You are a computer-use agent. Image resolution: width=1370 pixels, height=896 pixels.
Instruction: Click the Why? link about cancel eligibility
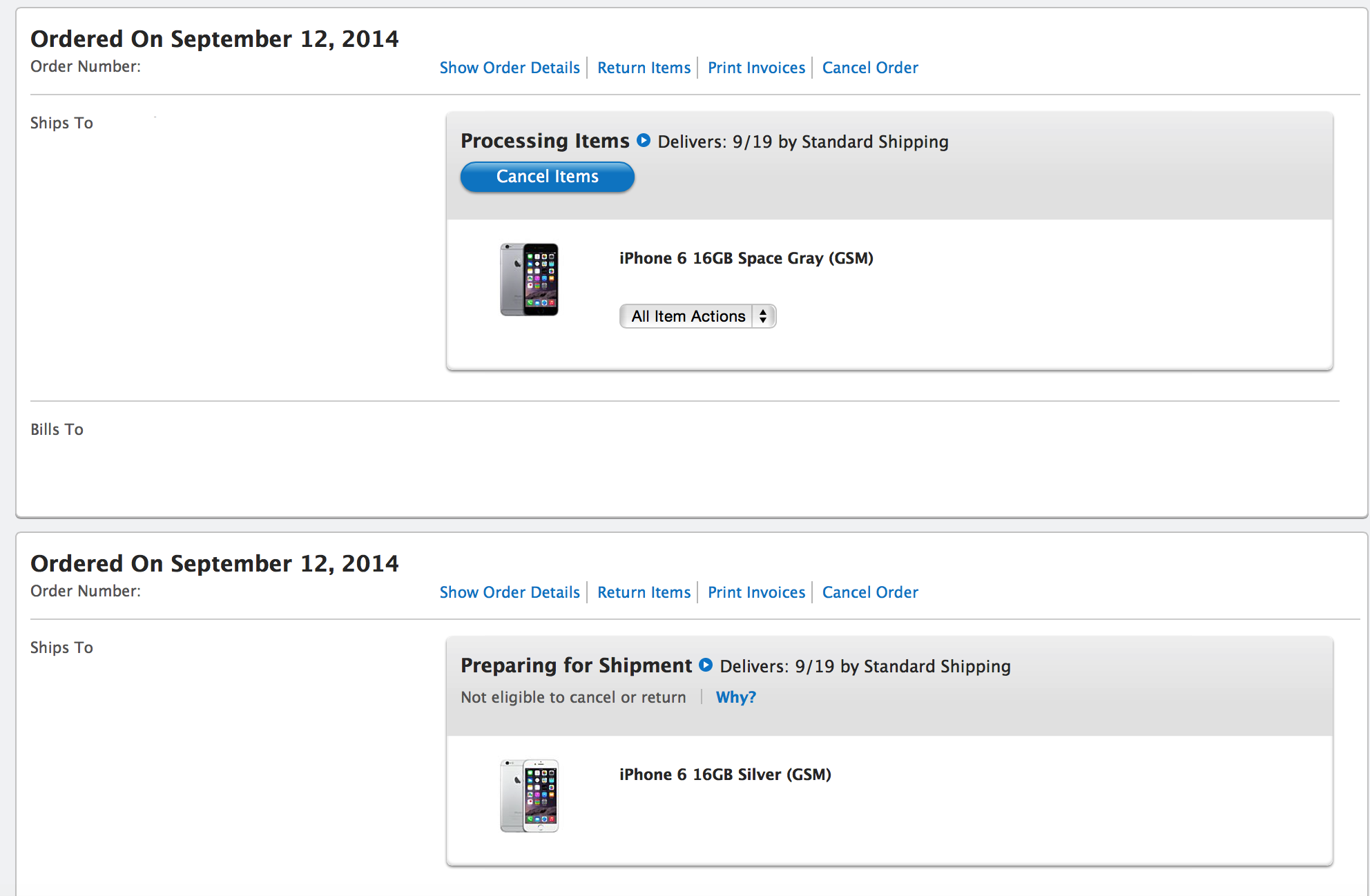(735, 697)
